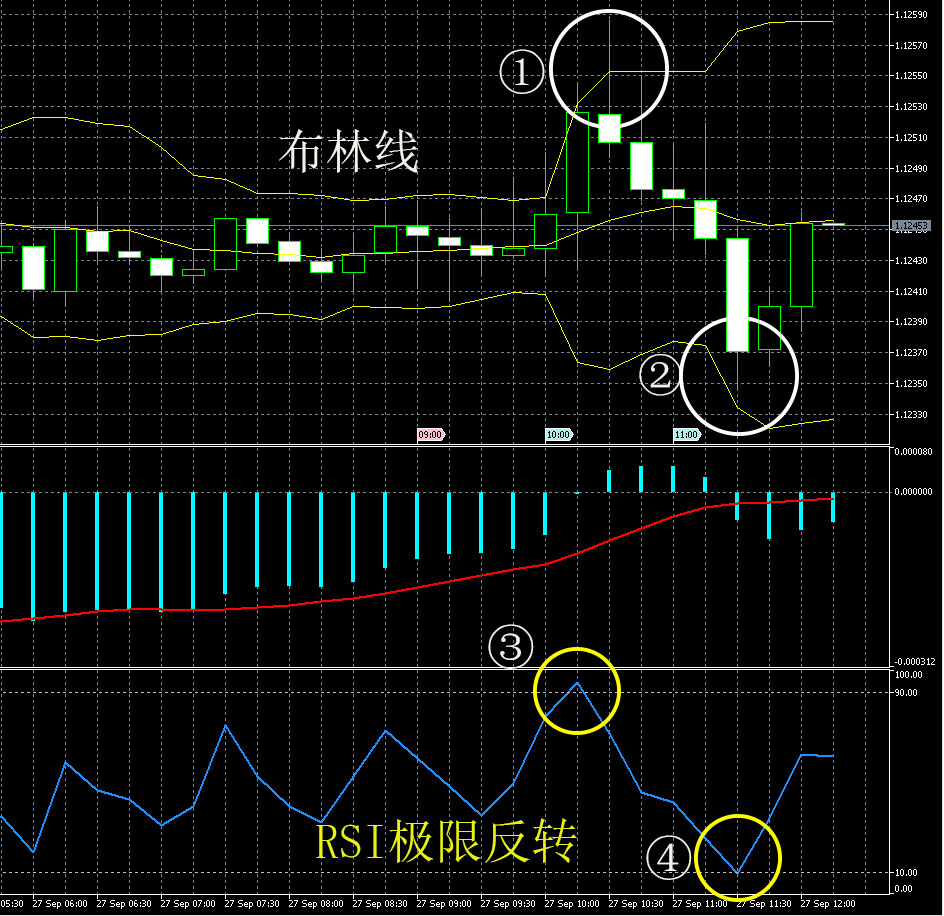Click the ④ number label
Image resolution: width=944 pixels, height=916 pixels.
click(x=667, y=857)
